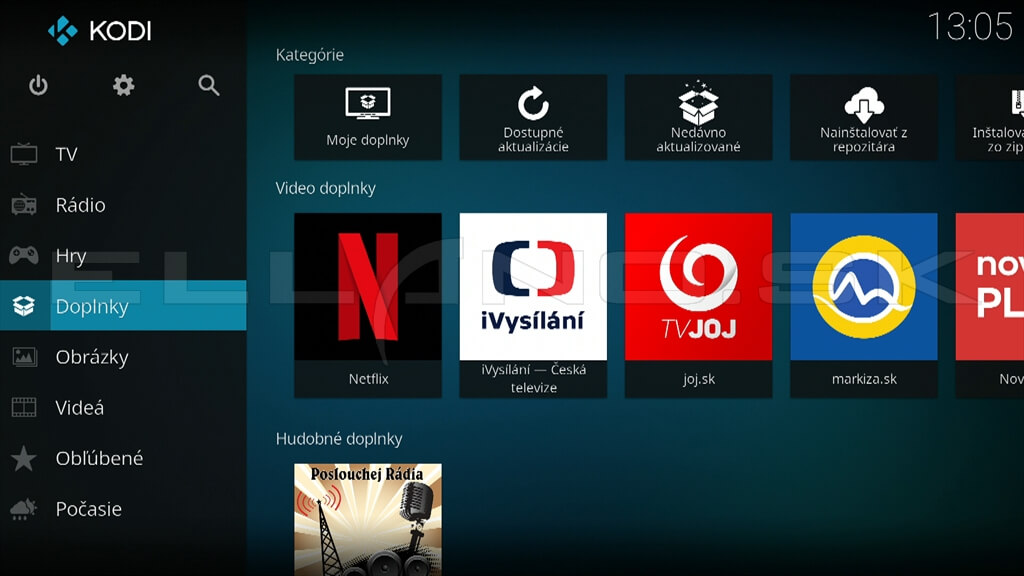Launch the joj.sk TV JOJ add-on
The height and width of the screenshot is (576, 1024).
click(x=698, y=305)
